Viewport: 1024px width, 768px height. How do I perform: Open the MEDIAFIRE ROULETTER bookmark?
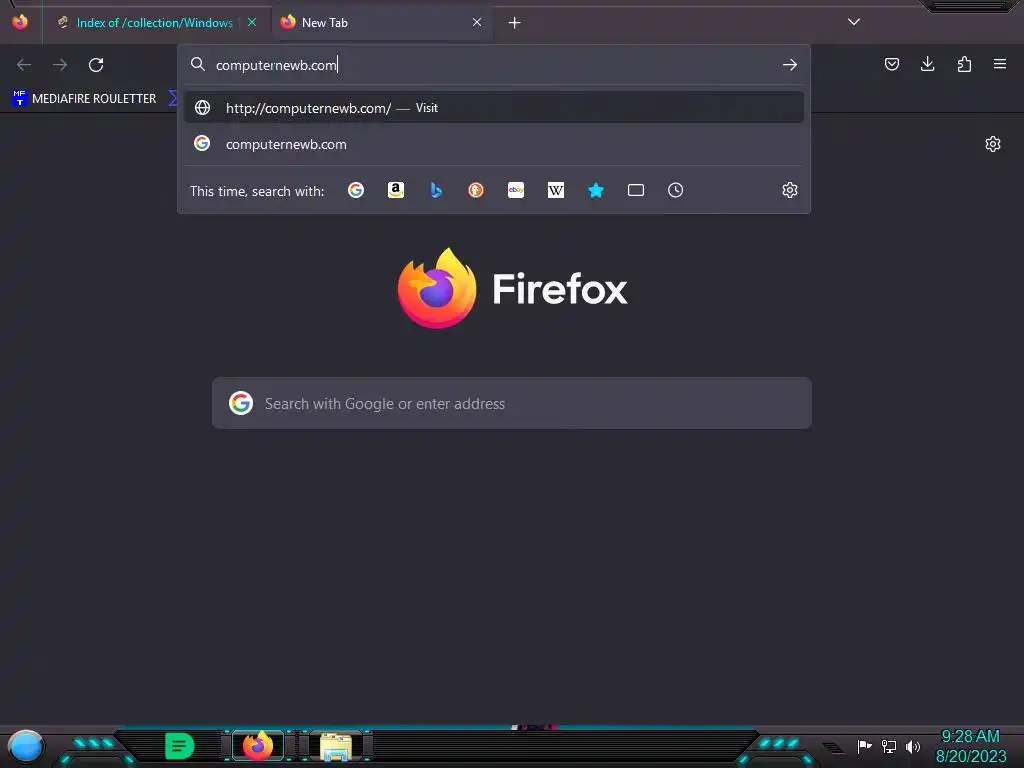click(84, 99)
